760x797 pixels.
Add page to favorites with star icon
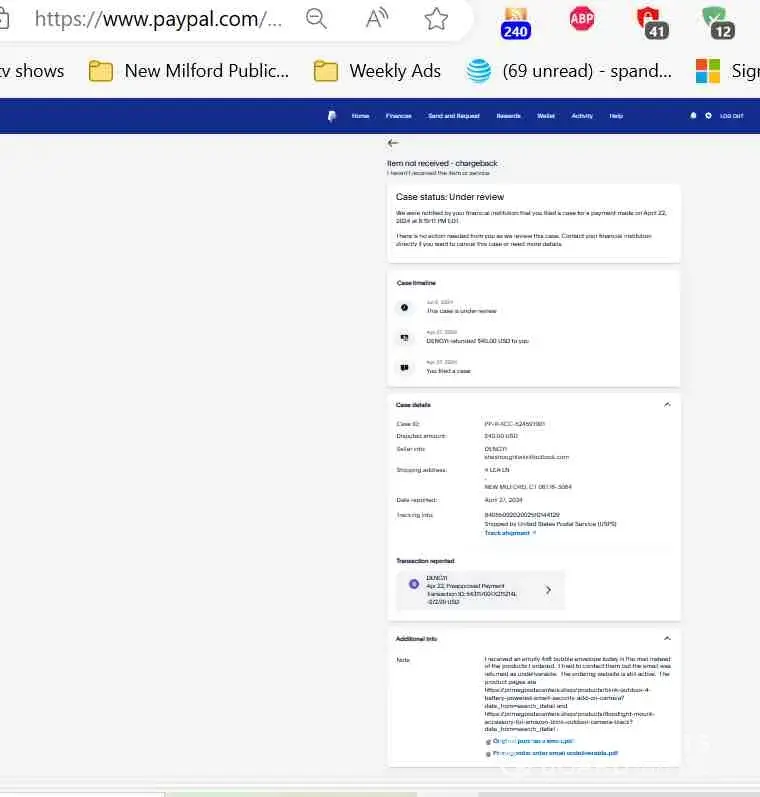pyautogui.click(x=436, y=19)
